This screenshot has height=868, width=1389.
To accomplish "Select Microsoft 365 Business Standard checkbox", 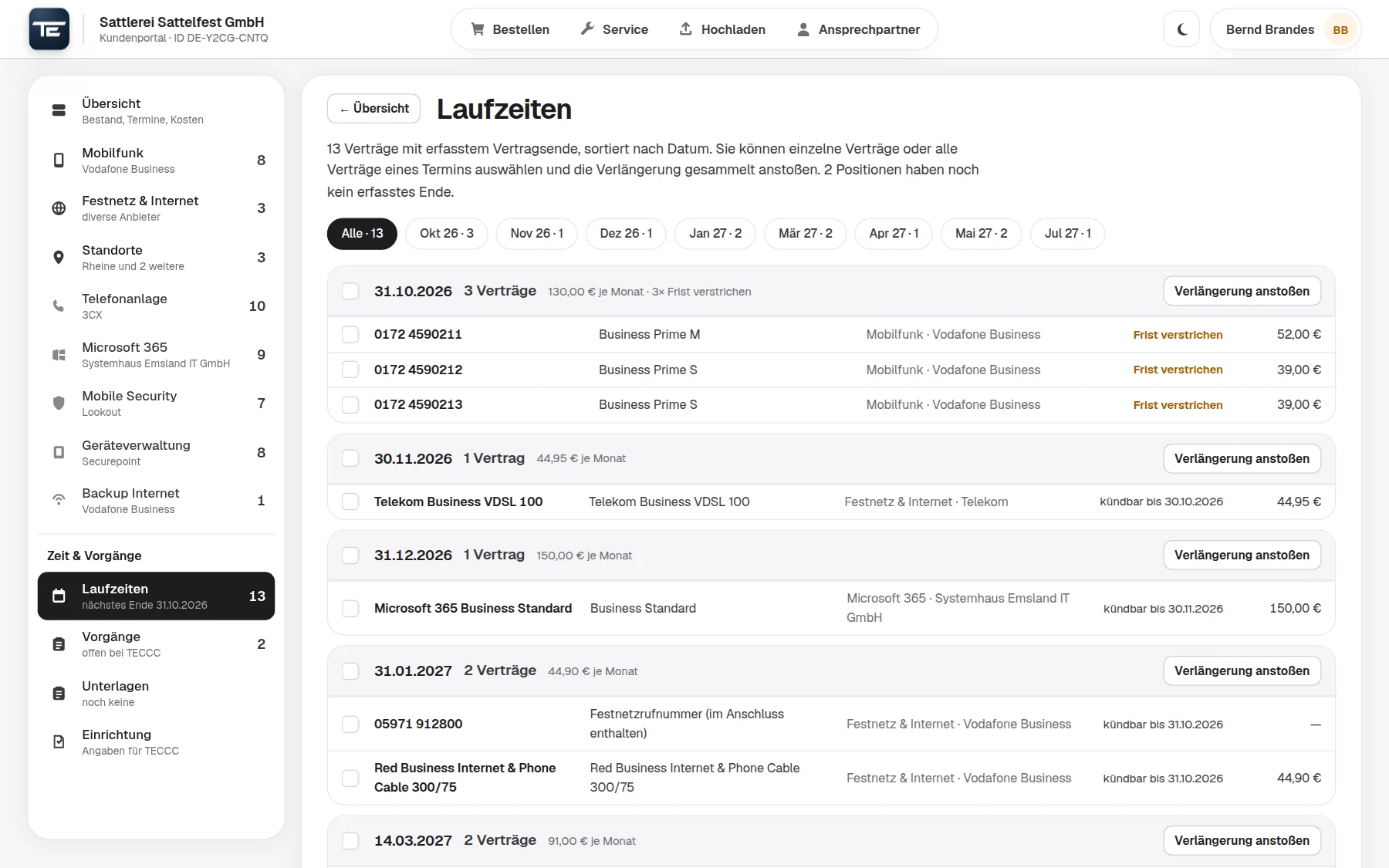I will pos(350,609).
